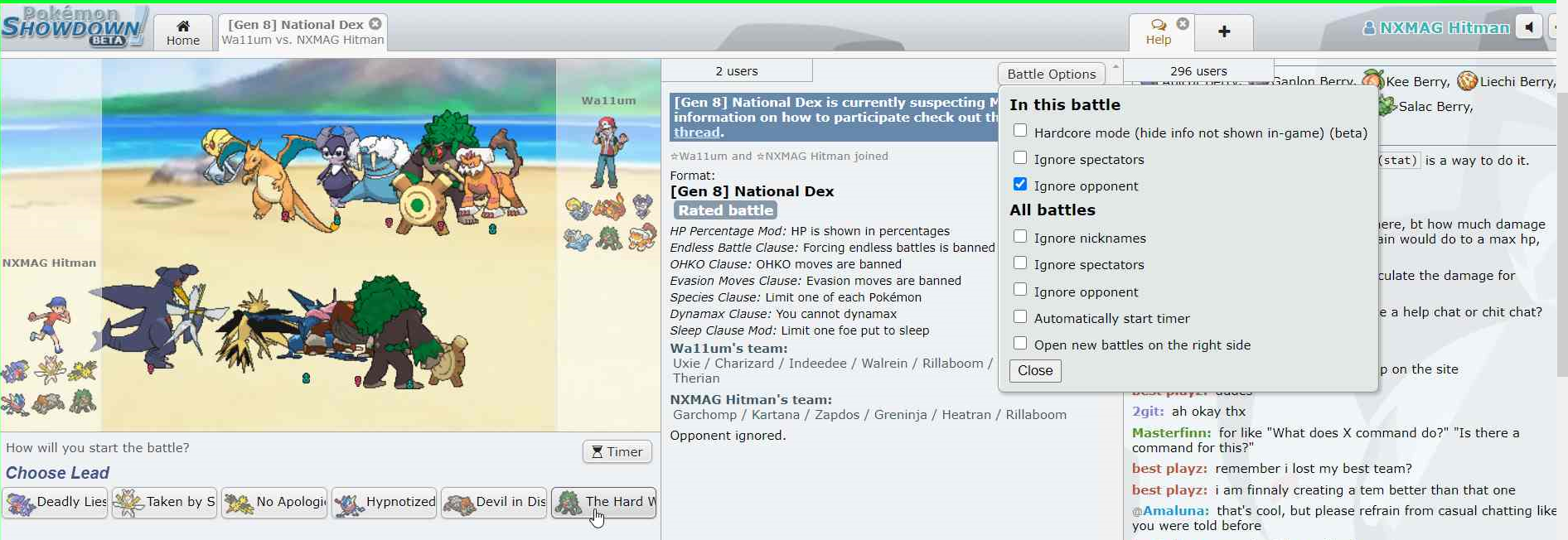Click Greninja icon in your team list
The width and height of the screenshot is (1568, 540).
click(16, 403)
